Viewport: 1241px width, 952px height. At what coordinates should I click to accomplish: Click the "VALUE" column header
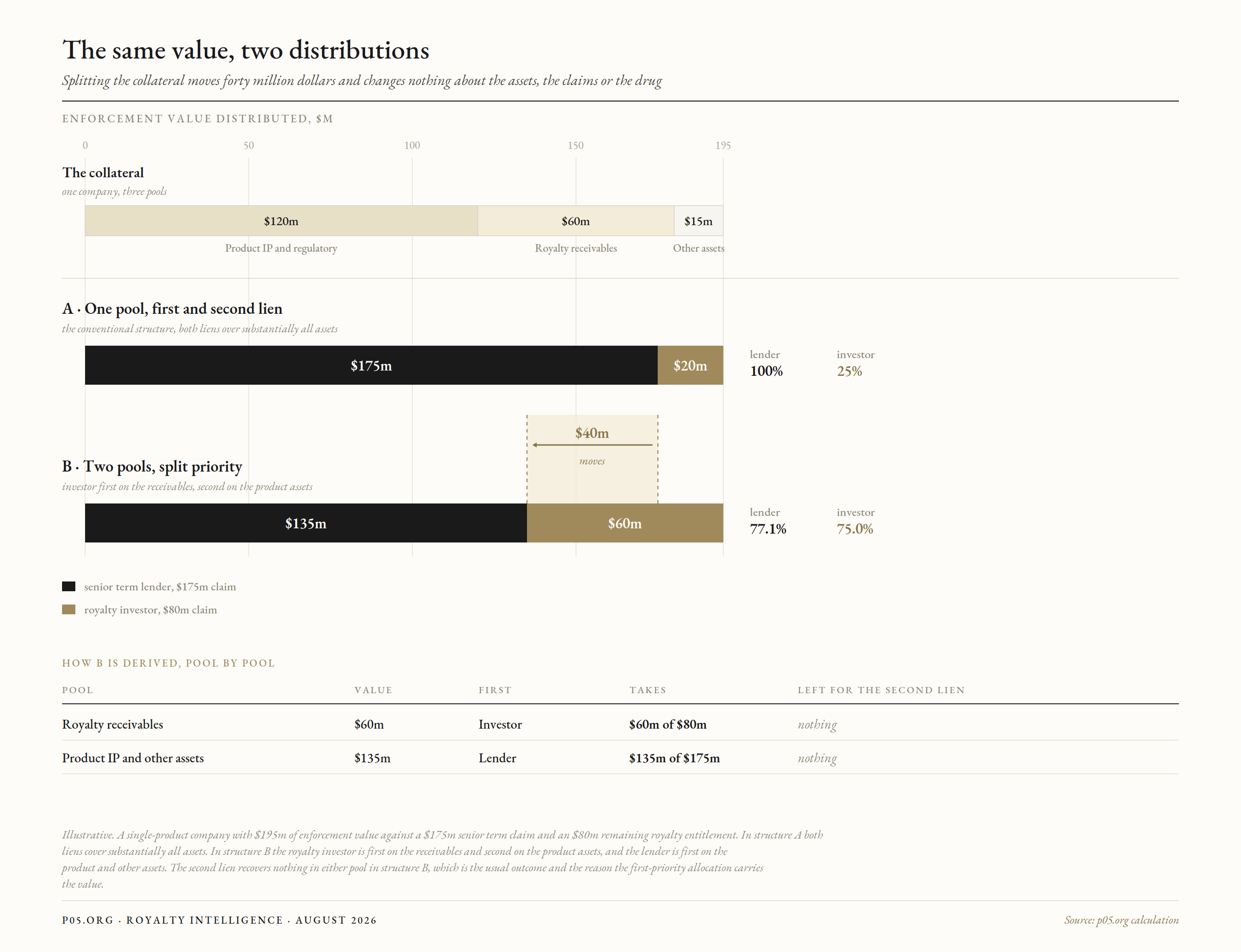click(374, 690)
